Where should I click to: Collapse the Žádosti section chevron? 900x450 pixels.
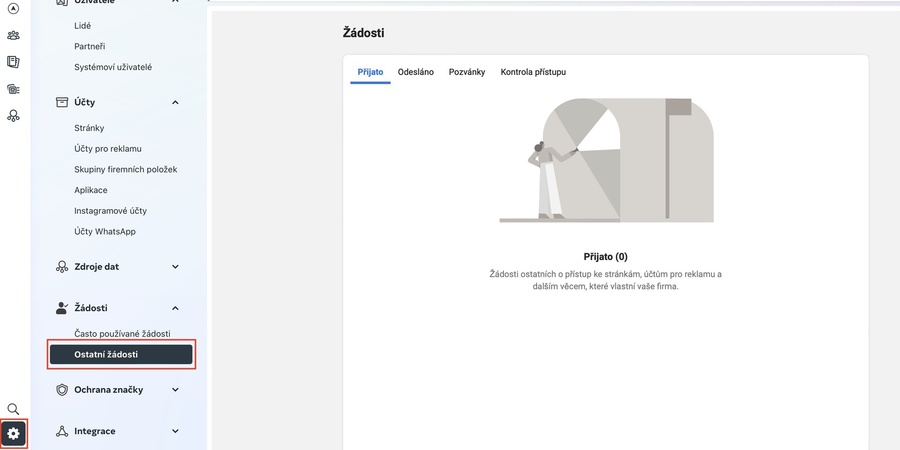175,308
